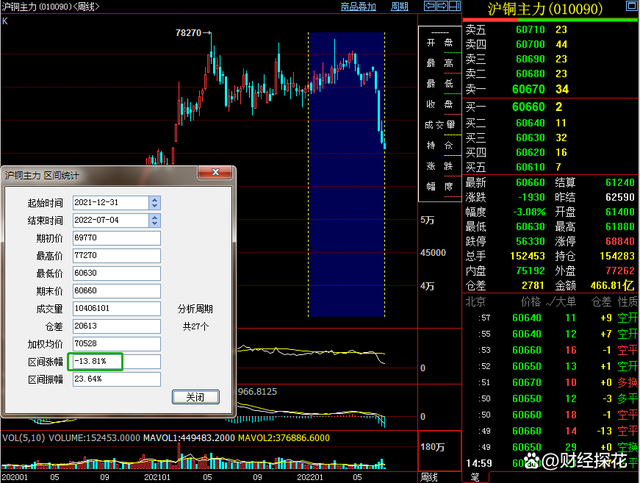
Task: Click the 买三 price 60630
Action: click(530, 138)
